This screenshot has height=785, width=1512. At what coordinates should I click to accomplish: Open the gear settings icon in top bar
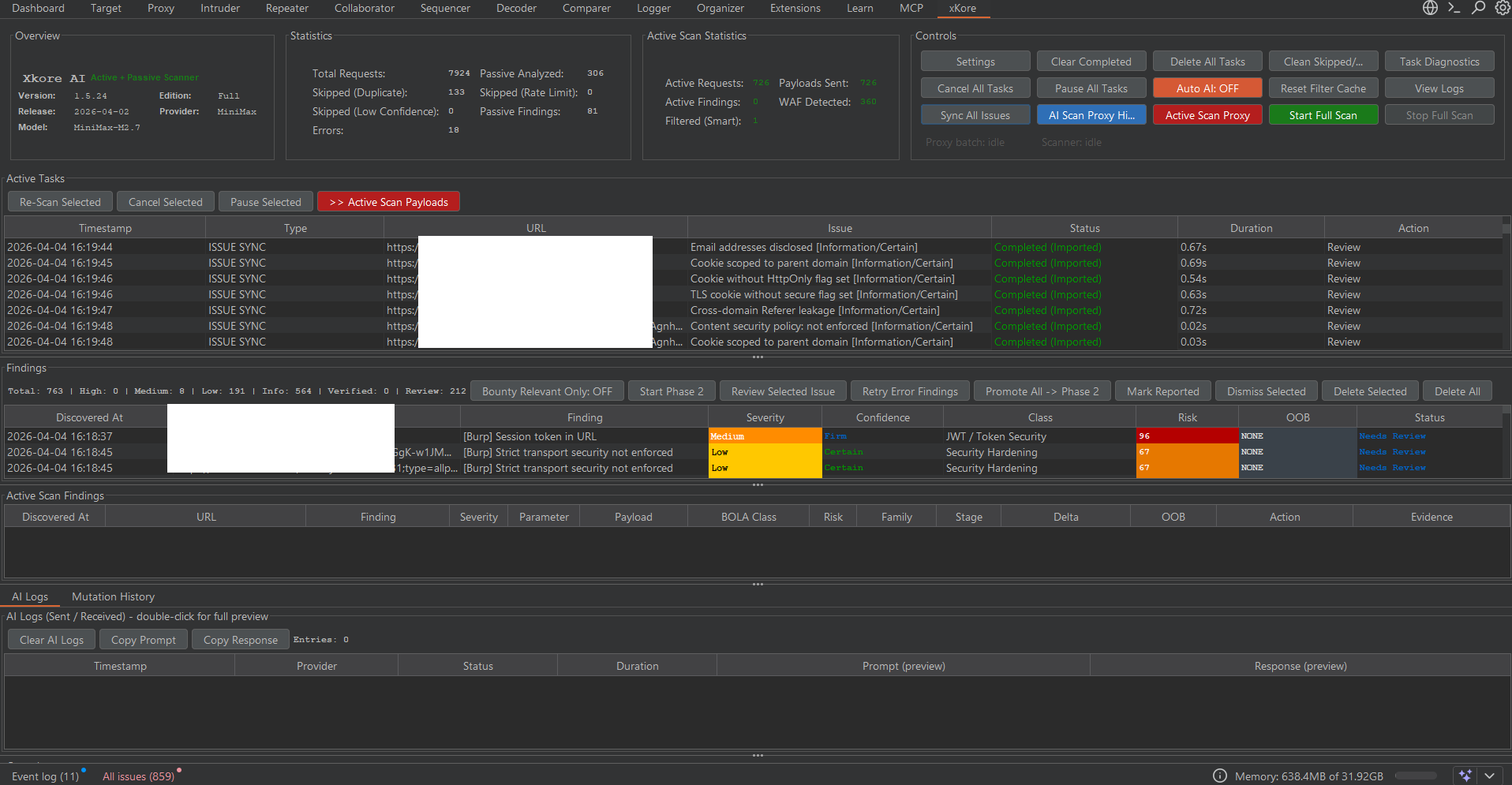tap(1502, 8)
